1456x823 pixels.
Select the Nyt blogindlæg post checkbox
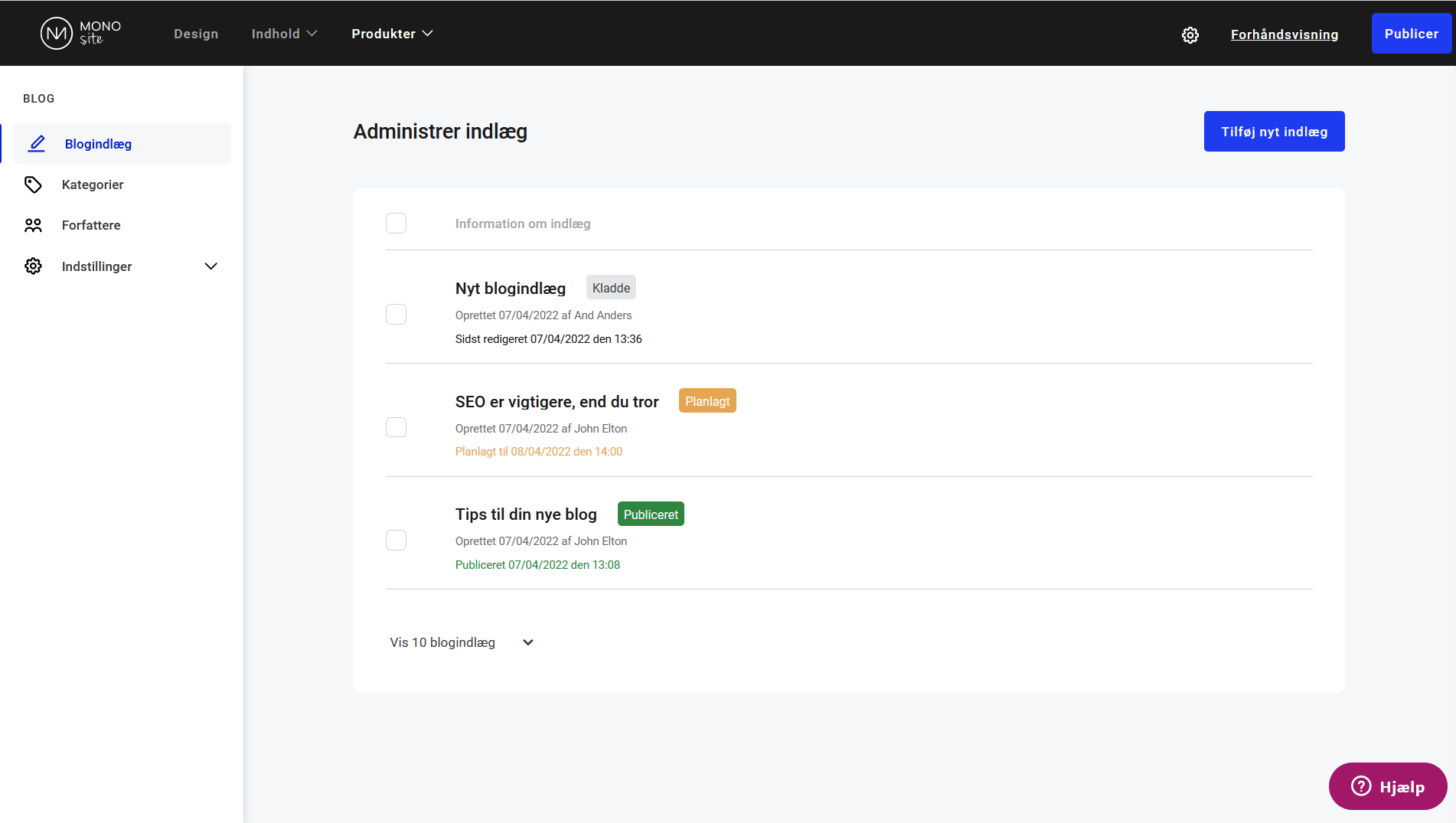[396, 315]
